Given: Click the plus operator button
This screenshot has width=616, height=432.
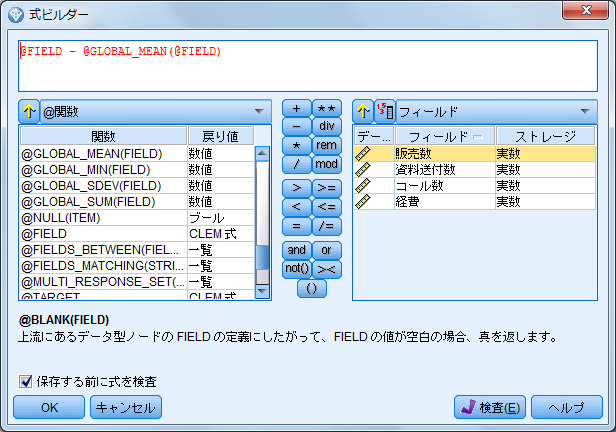Looking at the screenshot, I should point(297,108).
